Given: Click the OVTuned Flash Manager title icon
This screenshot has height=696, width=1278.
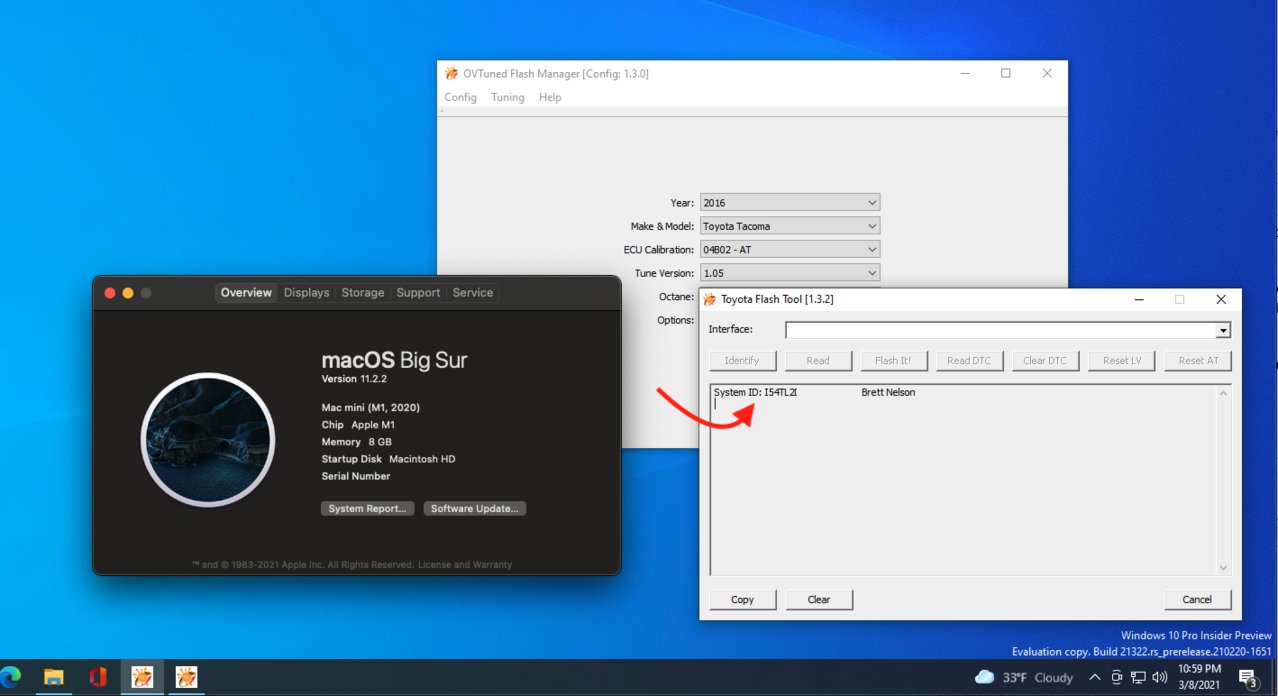Looking at the screenshot, I should tap(450, 74).
